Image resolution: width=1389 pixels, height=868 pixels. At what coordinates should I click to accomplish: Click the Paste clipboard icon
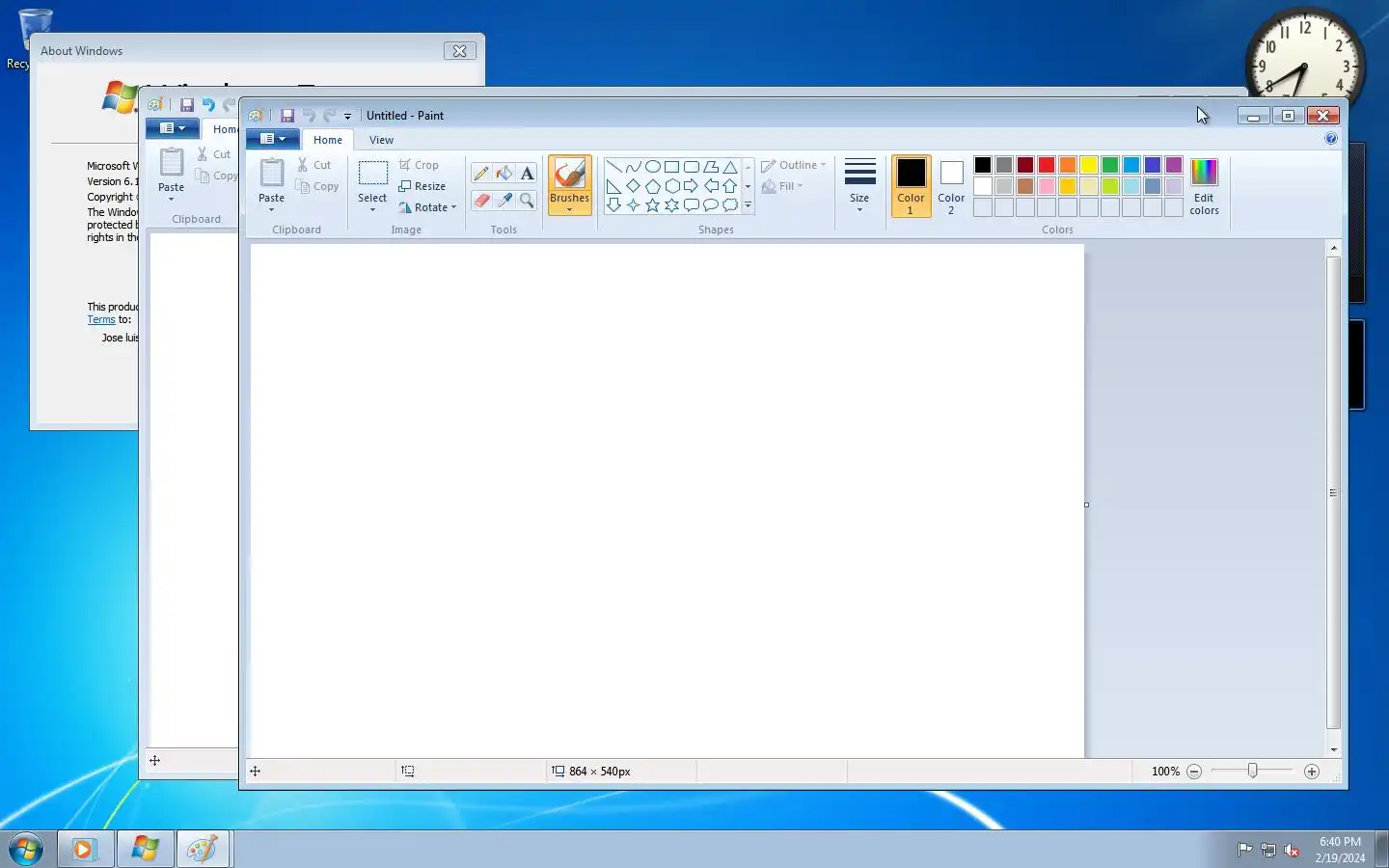(x=272, y=174)
